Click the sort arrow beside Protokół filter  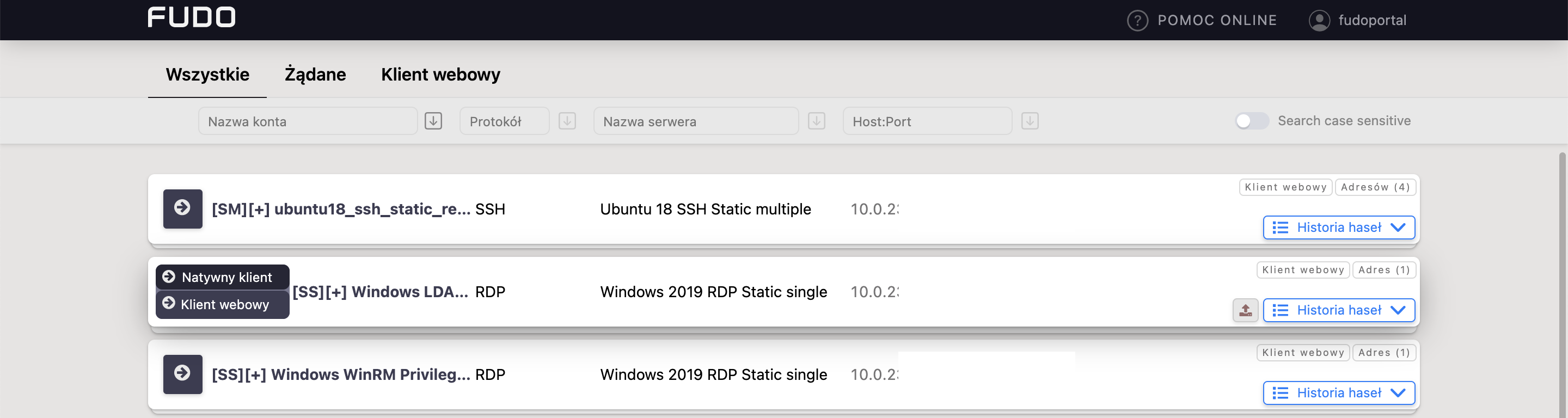(567, 121)
